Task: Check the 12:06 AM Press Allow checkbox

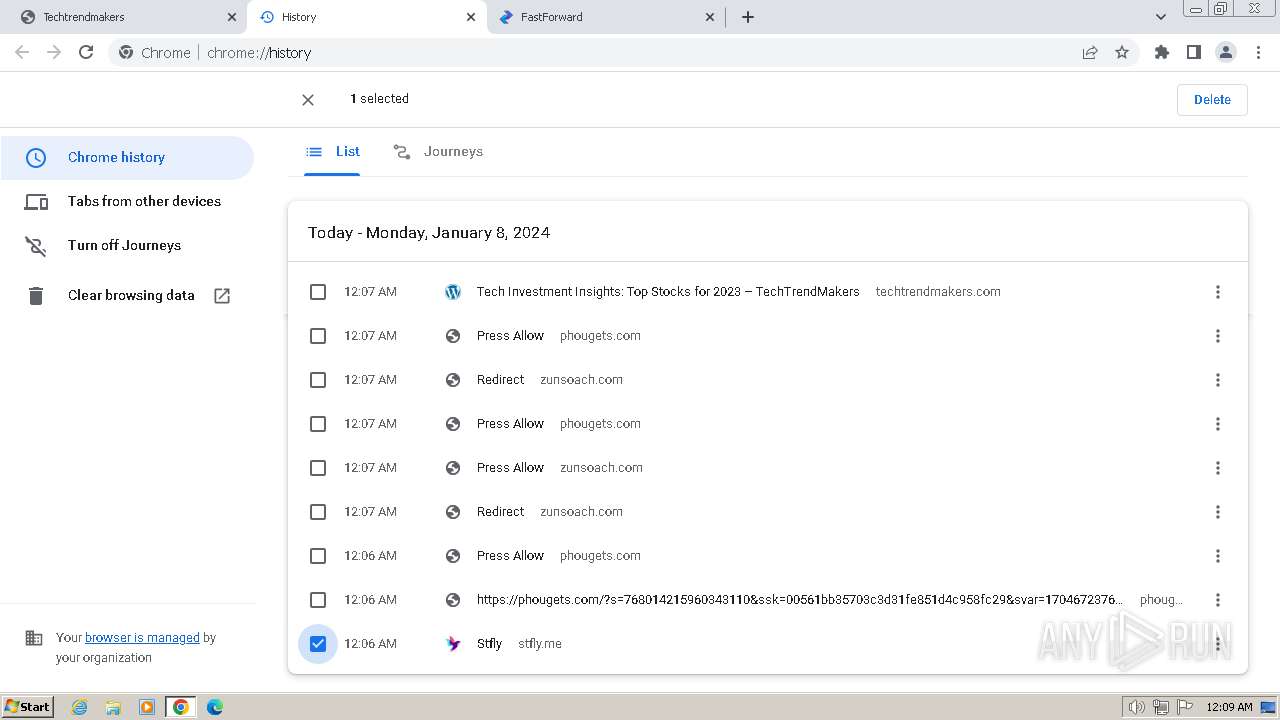Action: pos(318,556)
